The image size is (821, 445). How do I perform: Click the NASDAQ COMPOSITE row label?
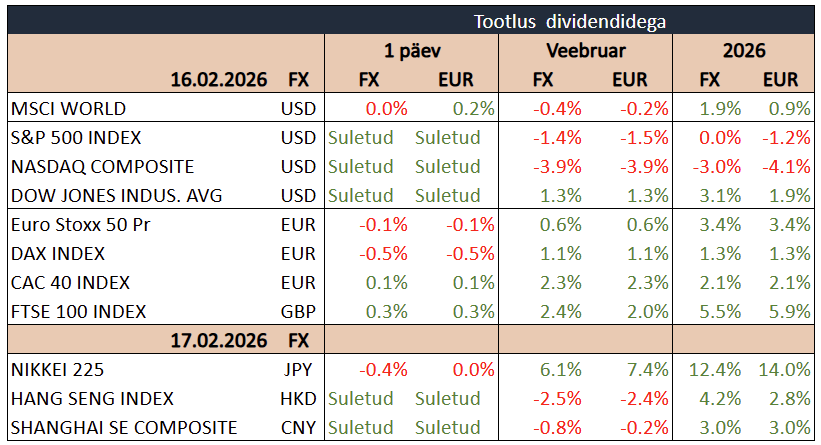[x=101, y=167]
